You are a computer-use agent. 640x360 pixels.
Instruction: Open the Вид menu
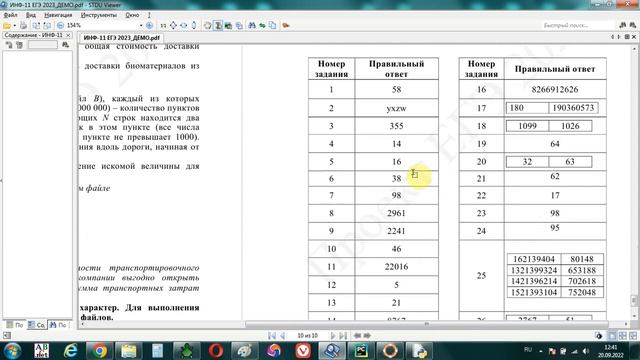point(31,15)
